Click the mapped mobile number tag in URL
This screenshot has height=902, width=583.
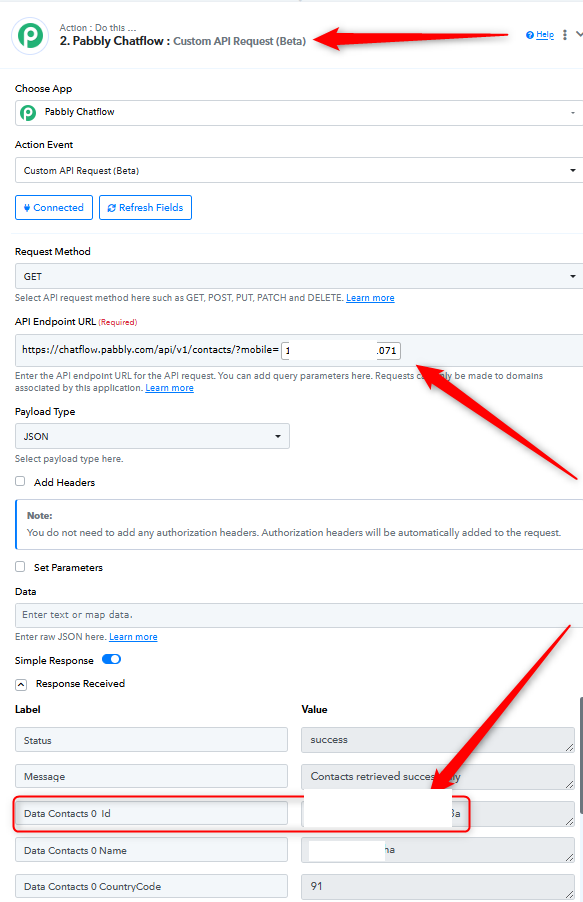point(341,350)
